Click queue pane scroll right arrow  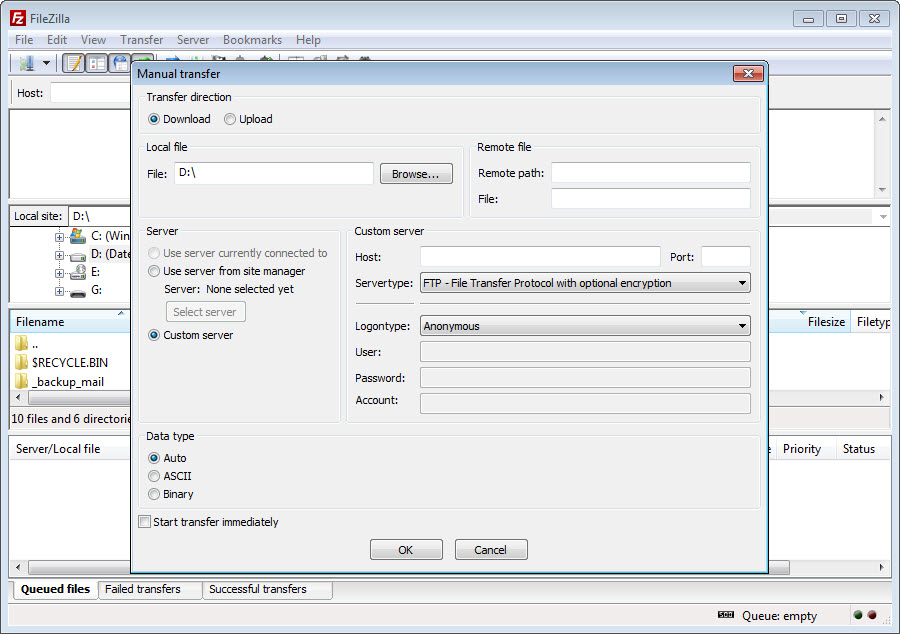tap(882, 567)
